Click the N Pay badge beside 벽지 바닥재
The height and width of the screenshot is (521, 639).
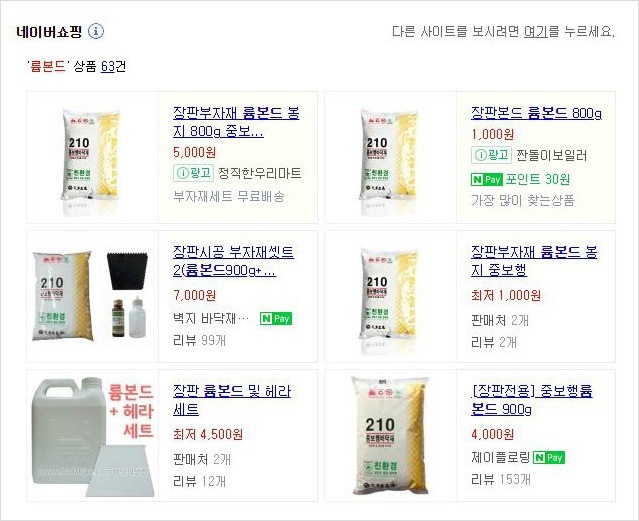point(276,319)
